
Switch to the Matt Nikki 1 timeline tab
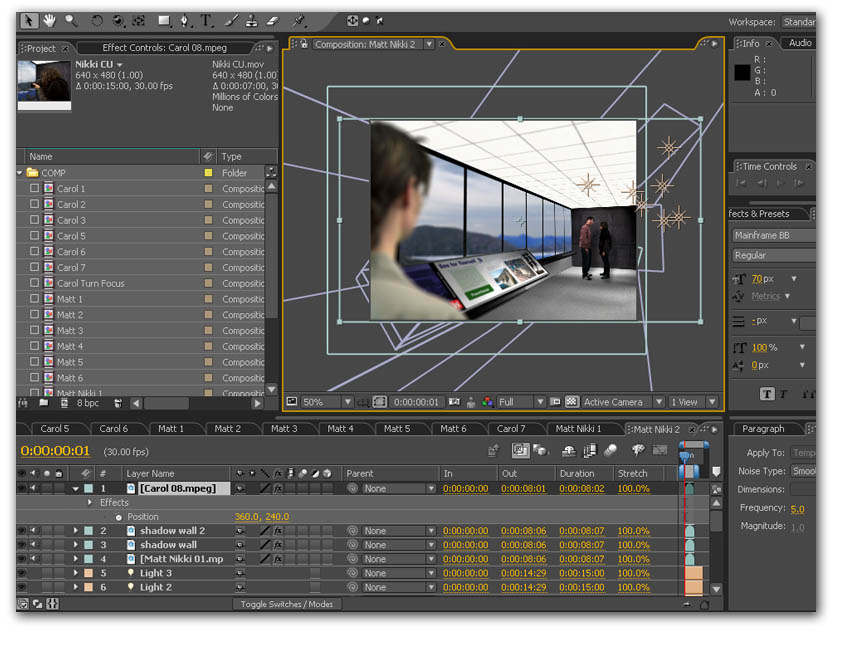pyautogui.click(x=578, y=429)
